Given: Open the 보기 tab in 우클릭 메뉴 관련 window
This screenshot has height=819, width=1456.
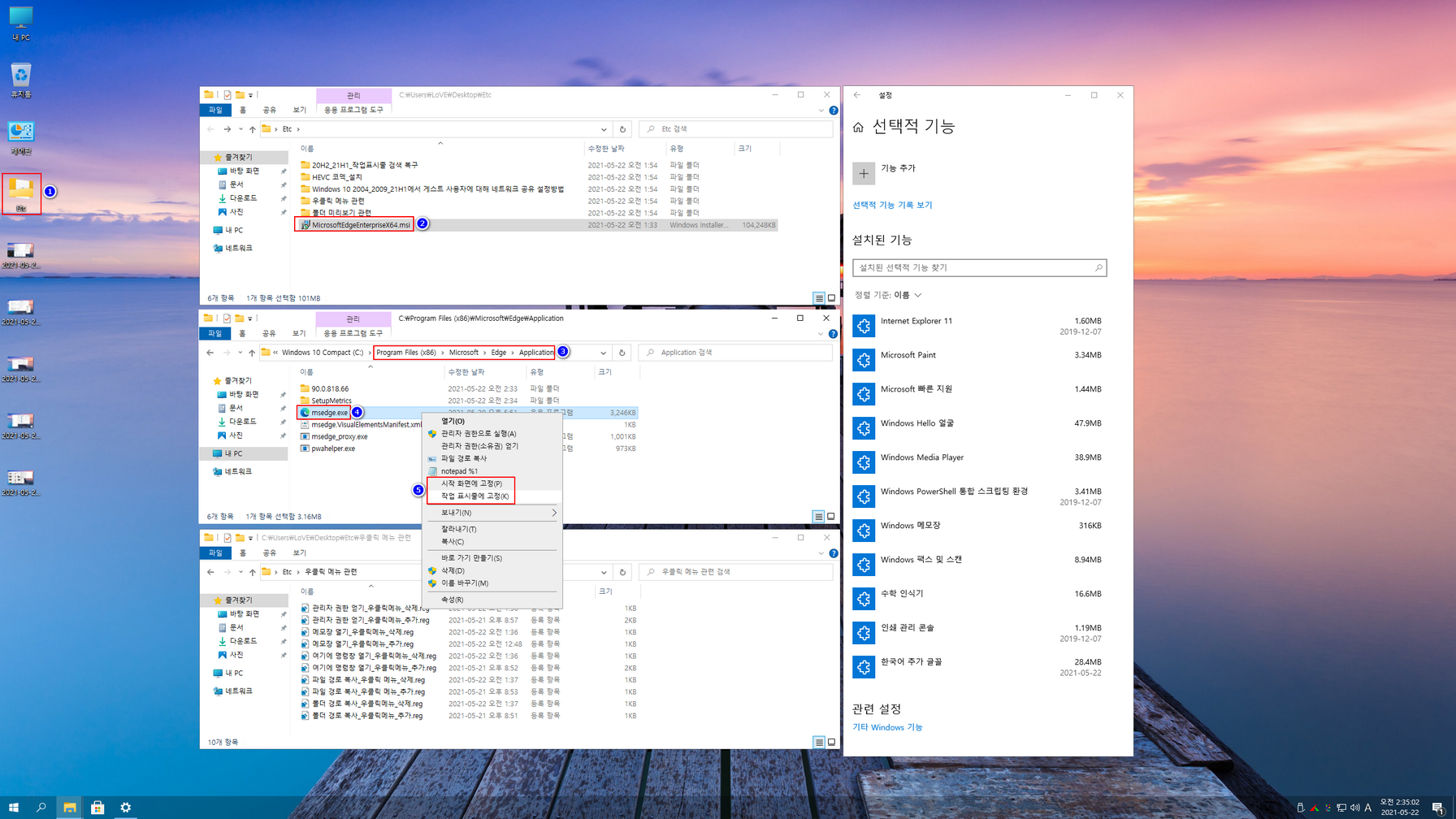Looking at the screenshot, I should click(300, 552).
